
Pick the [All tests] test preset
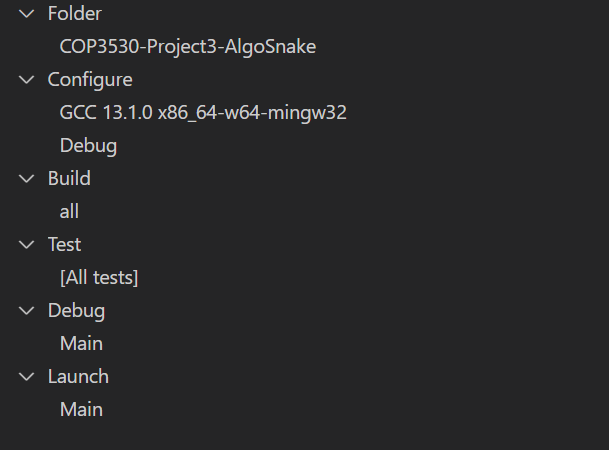(x=99, y=278)
